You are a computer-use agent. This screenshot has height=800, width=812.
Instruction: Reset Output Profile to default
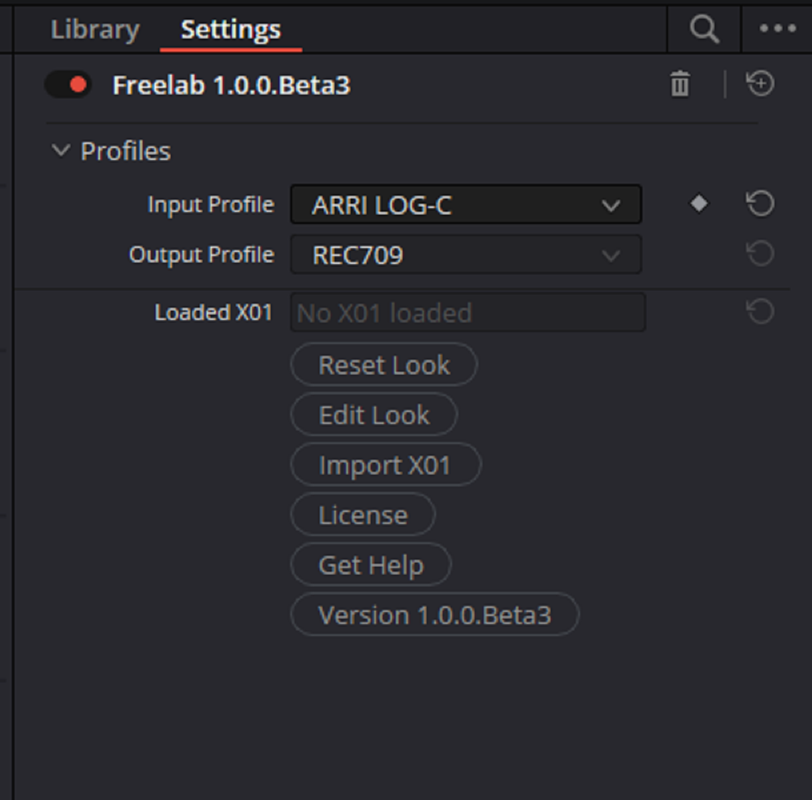coord(760,253)
